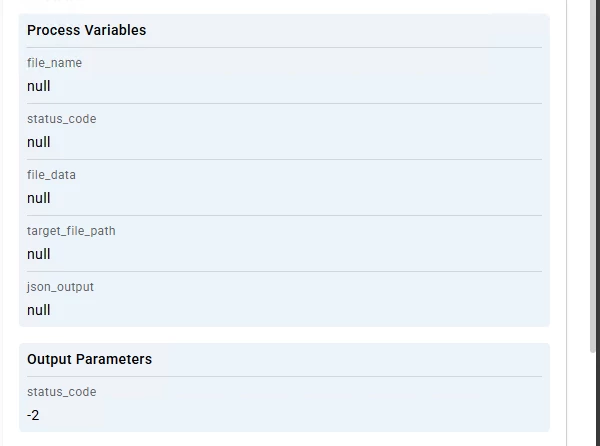Viewport: 600px width, 446px height.
Task: Click the -2 output status value
Action: tap(33, 415)
